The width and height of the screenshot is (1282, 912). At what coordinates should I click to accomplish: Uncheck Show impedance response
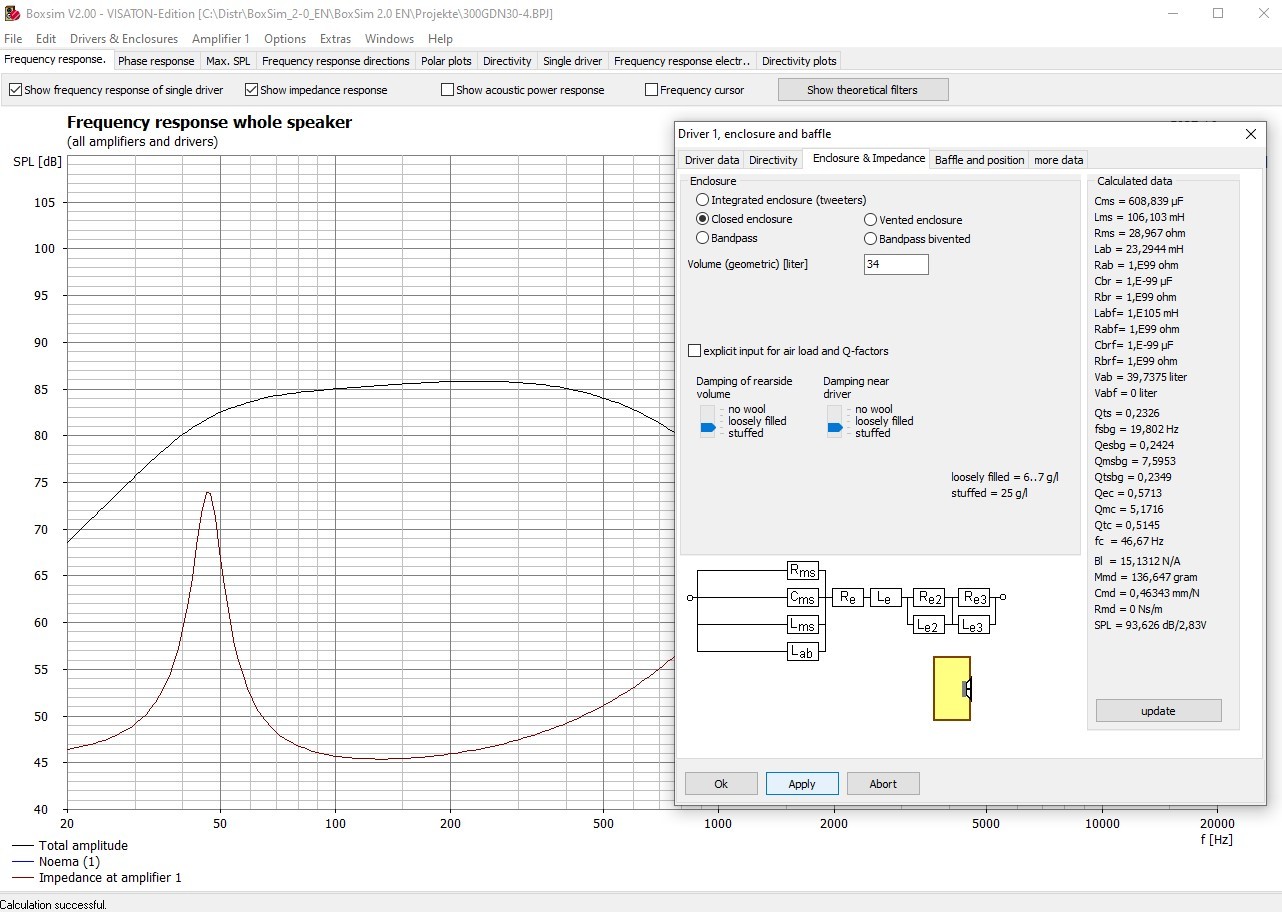pos(252,90)
